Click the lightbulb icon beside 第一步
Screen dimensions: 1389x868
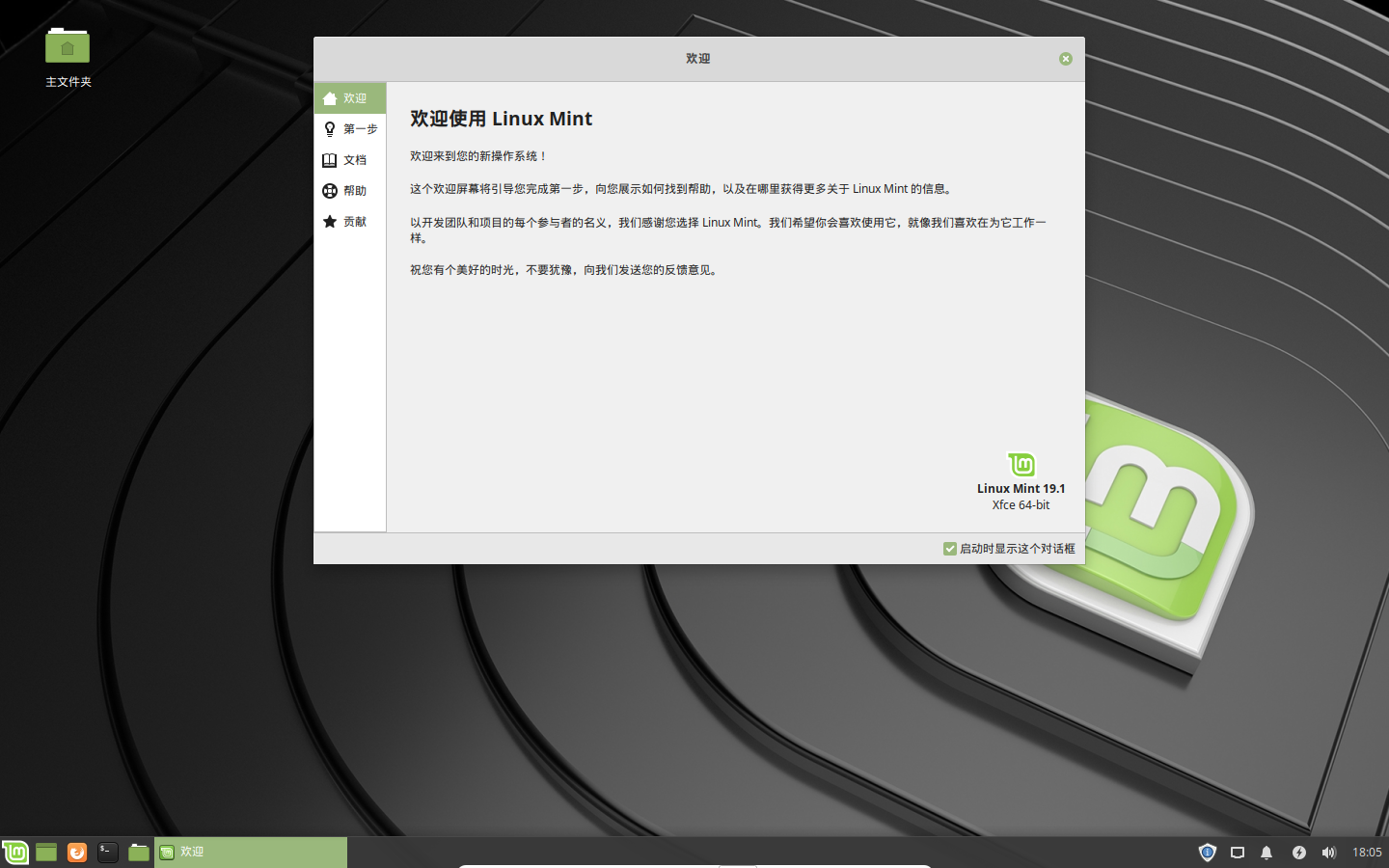(330, 128)
